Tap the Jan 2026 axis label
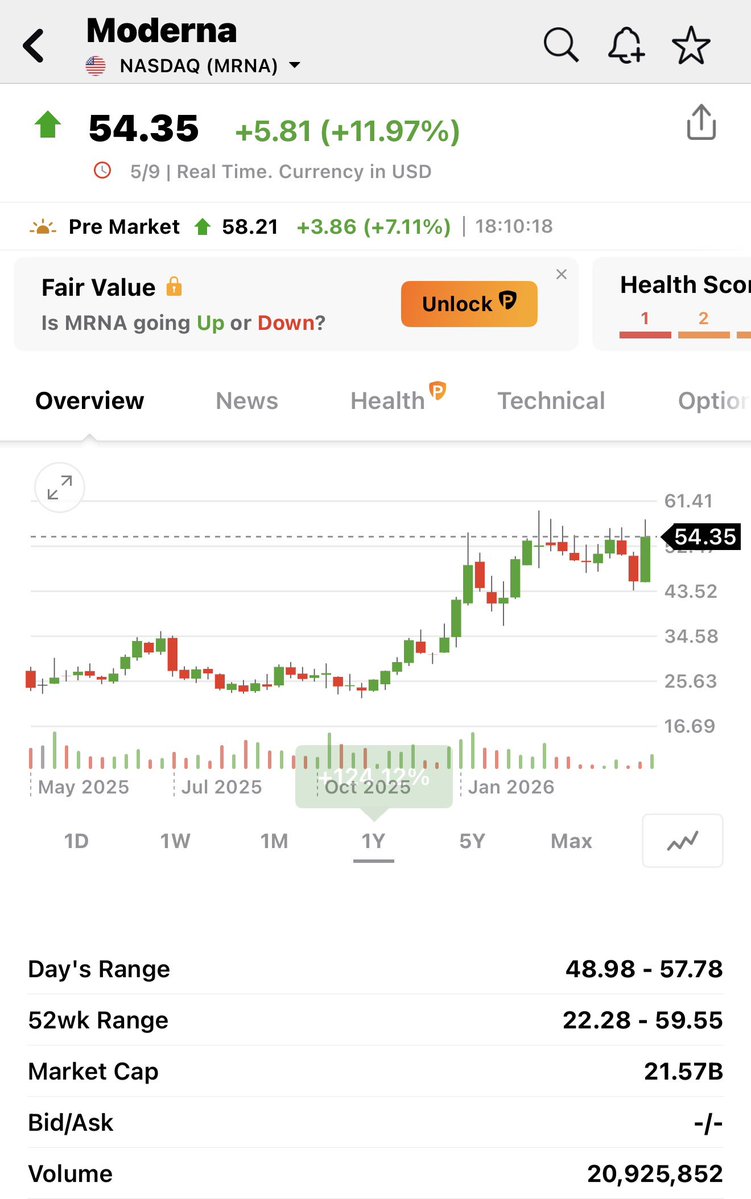This screenshot has height=1199, width=751. 511,787
